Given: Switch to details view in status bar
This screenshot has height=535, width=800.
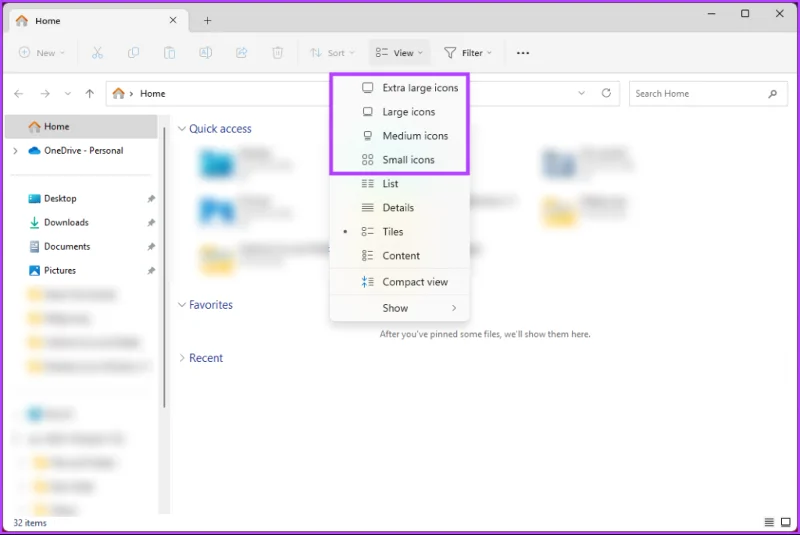Looking at the screenshot, I should tap(769, 522).
